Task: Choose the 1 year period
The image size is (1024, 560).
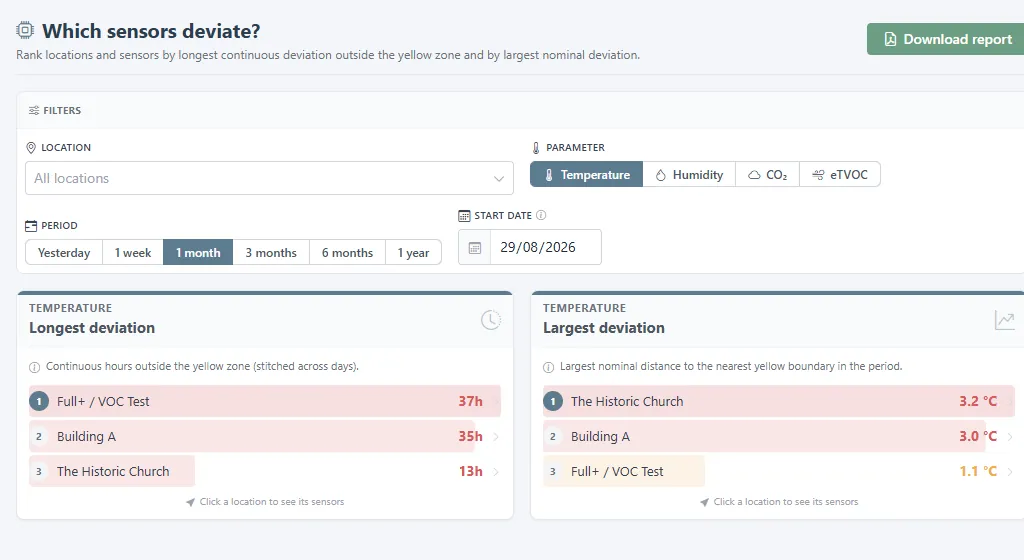Action: coord(413,253)
